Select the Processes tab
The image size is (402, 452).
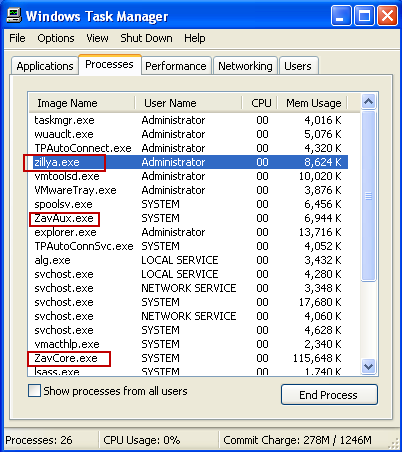pos(109,64)
